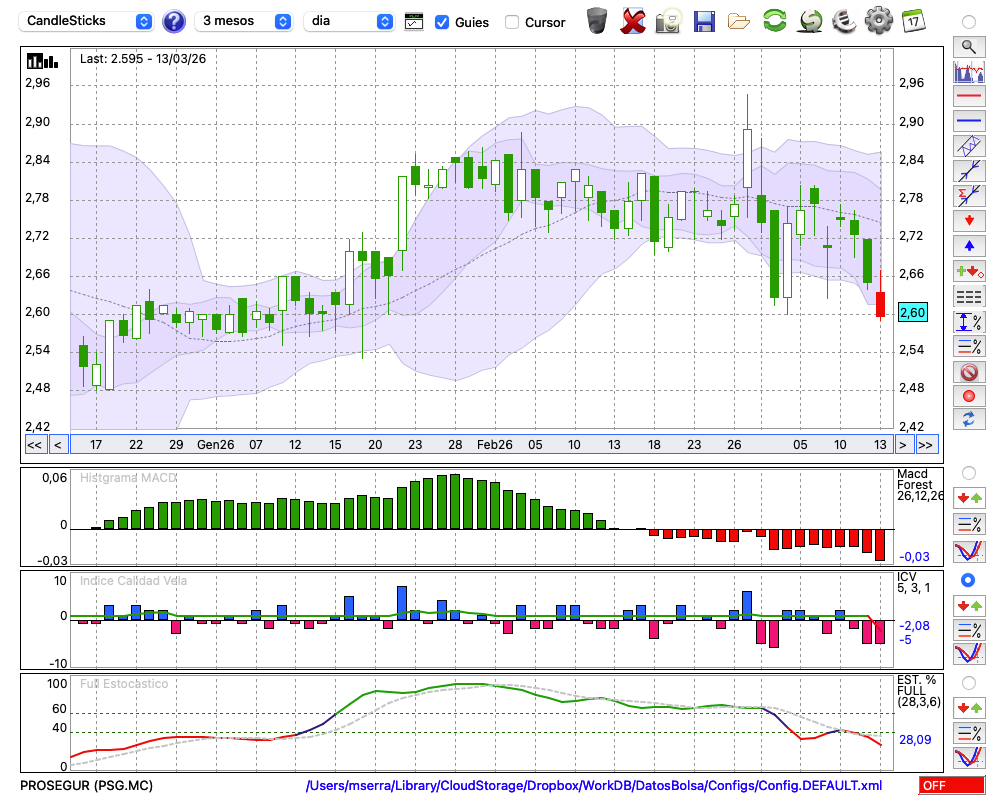The image size is (1000, 800).
Task: Click oscillator curve icon in MACD panel
Action: (969, 551)
